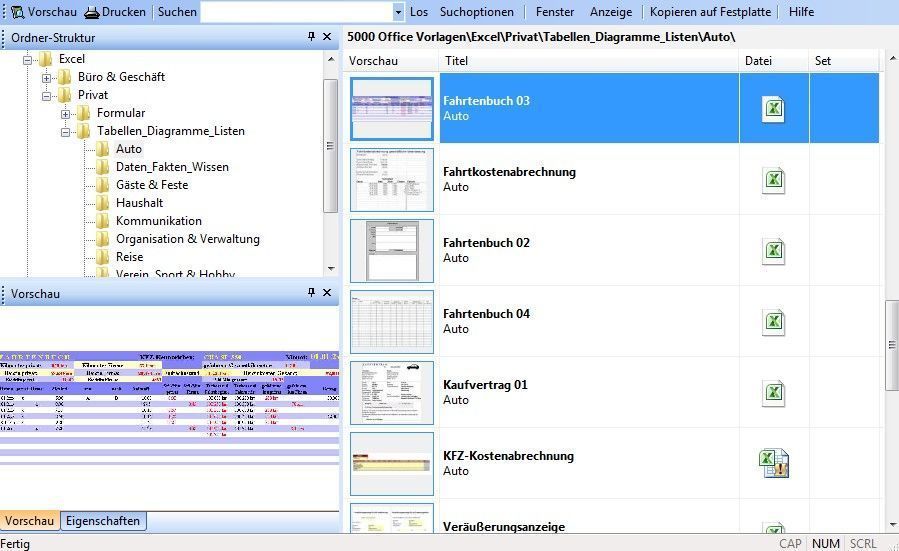Open Excel file icon for Kaufvertrag 01
This screenshot has height=551, width=899.
(773, 393)
